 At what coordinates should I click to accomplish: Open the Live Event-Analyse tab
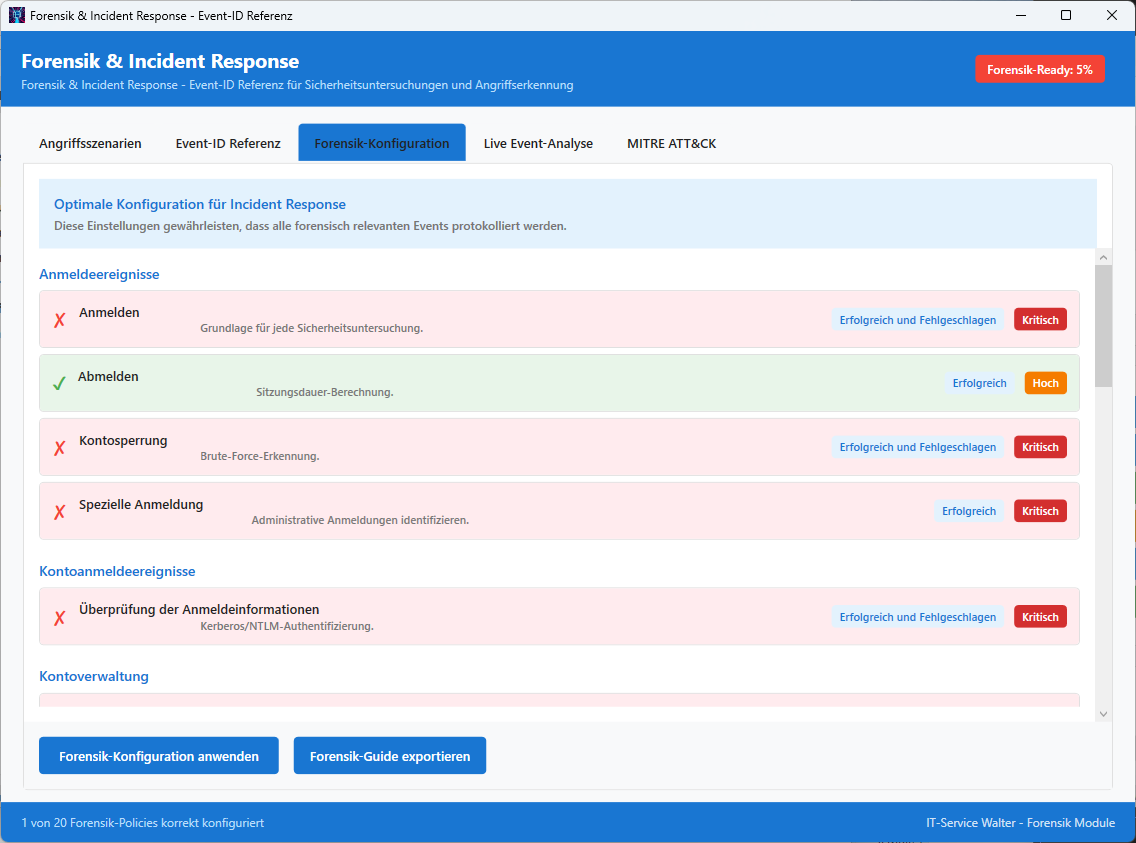coord(538,143)
